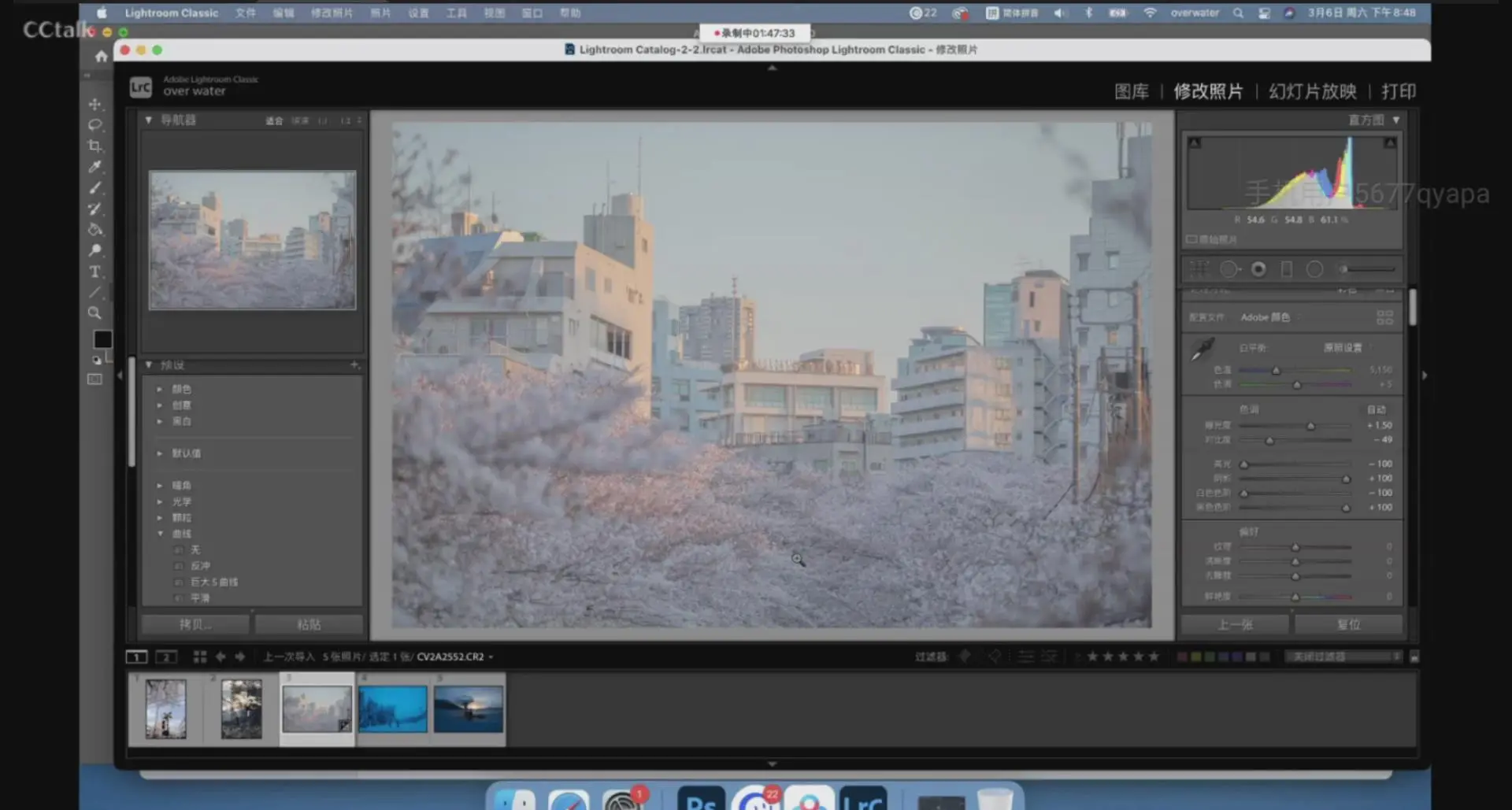Select the Crop tool in Photoshop toolbar
Viewport: 1512px width, 810px height.
coord(95,146)
